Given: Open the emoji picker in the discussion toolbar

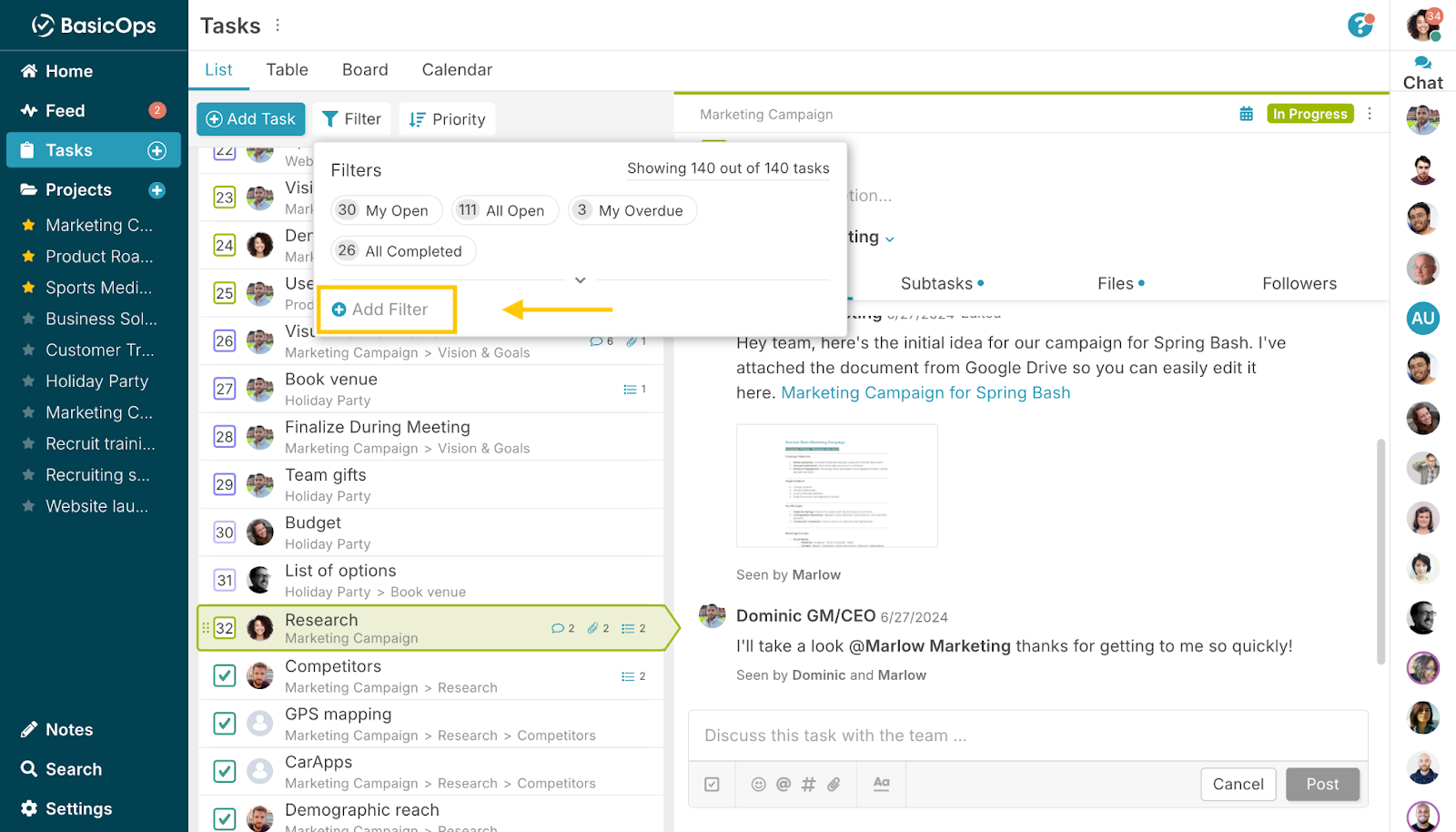Looking at the screenshot, I should 758,784.
